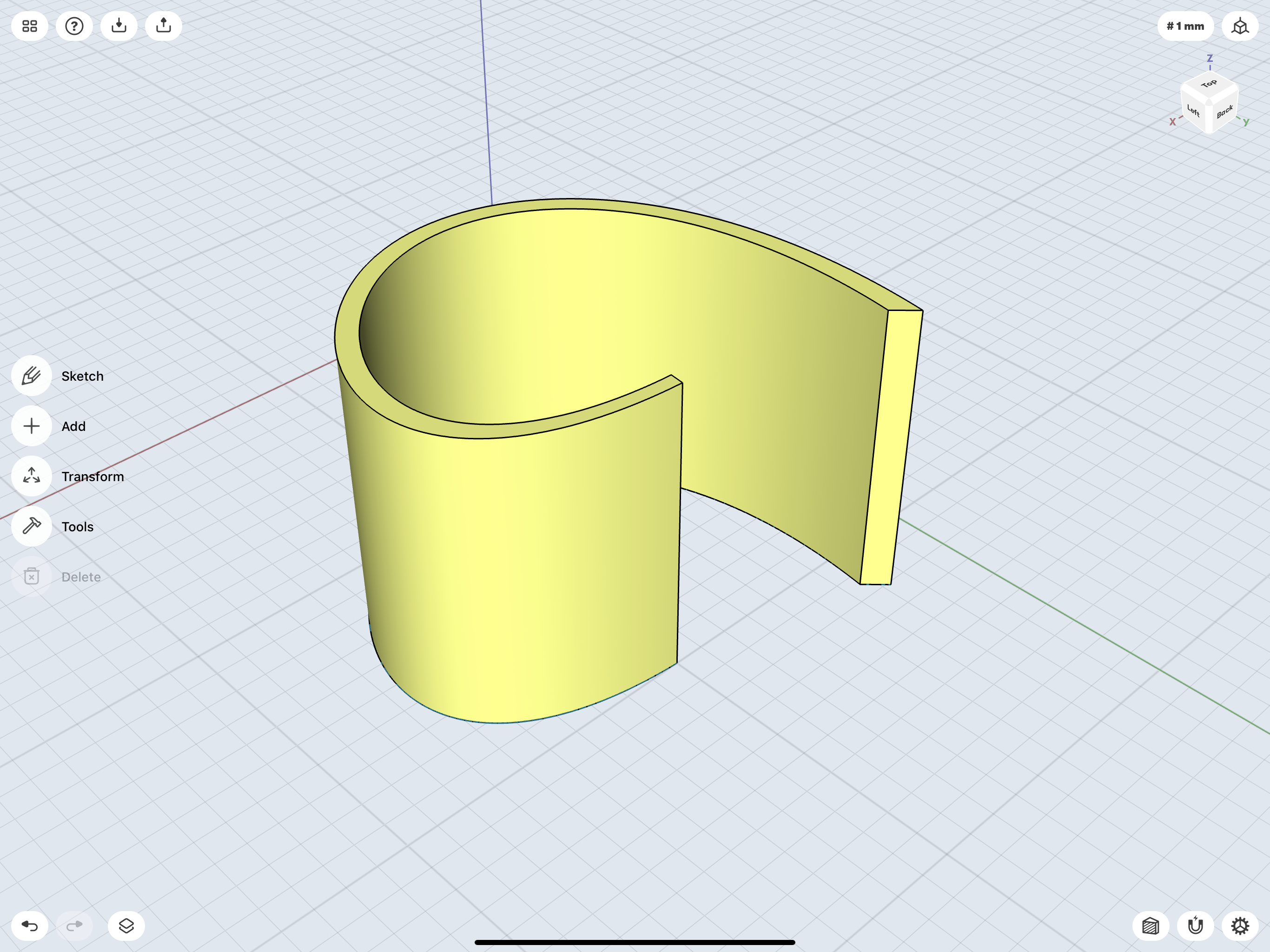Tap the import download icon

(x=119, y=26)
